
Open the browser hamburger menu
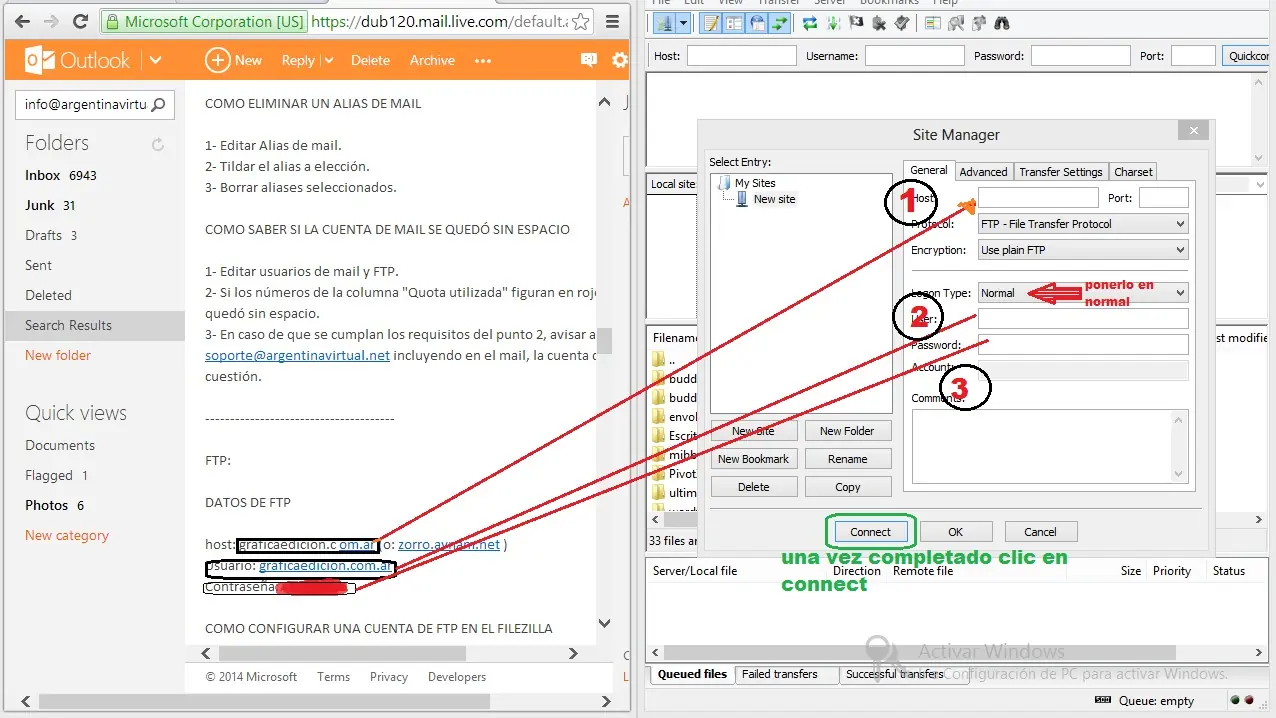[x=612, y=21]
